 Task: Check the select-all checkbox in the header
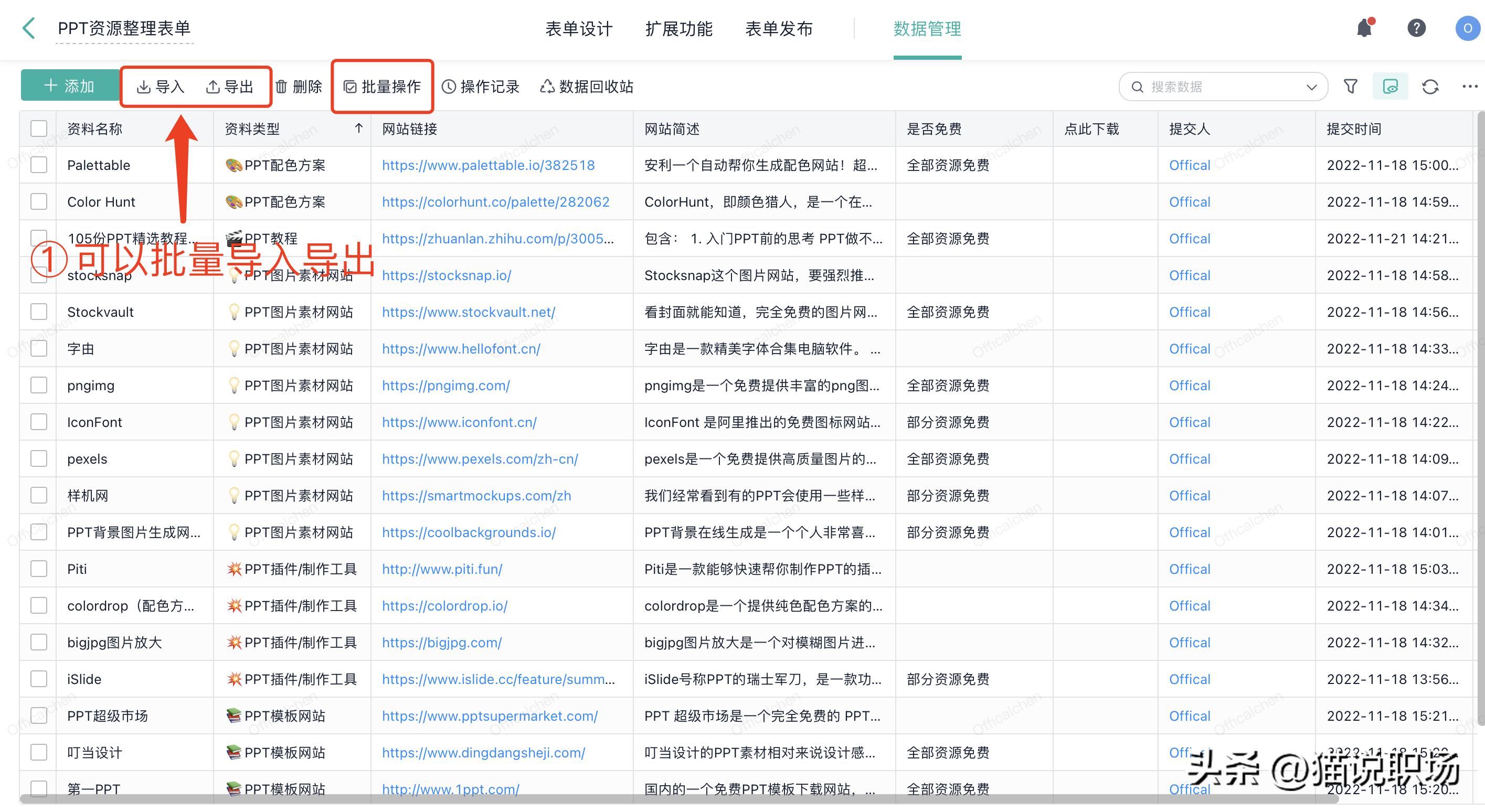tap(38, 128)
